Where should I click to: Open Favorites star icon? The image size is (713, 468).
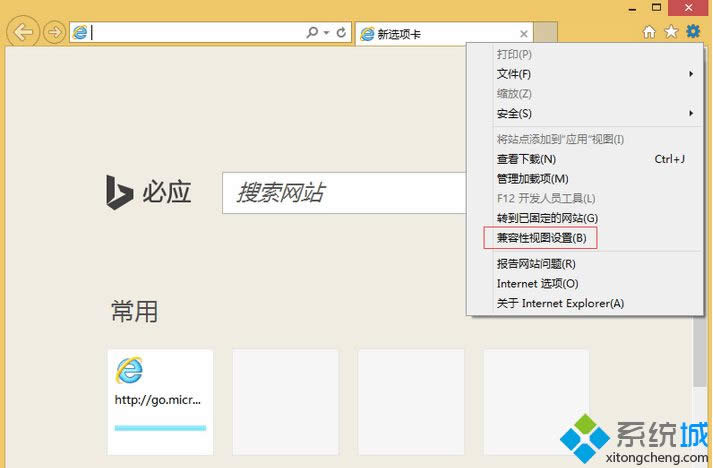coord(671,32)
